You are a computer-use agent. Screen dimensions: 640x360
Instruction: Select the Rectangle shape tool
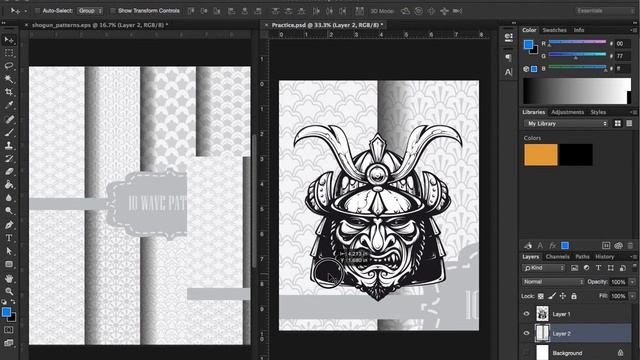9,264
